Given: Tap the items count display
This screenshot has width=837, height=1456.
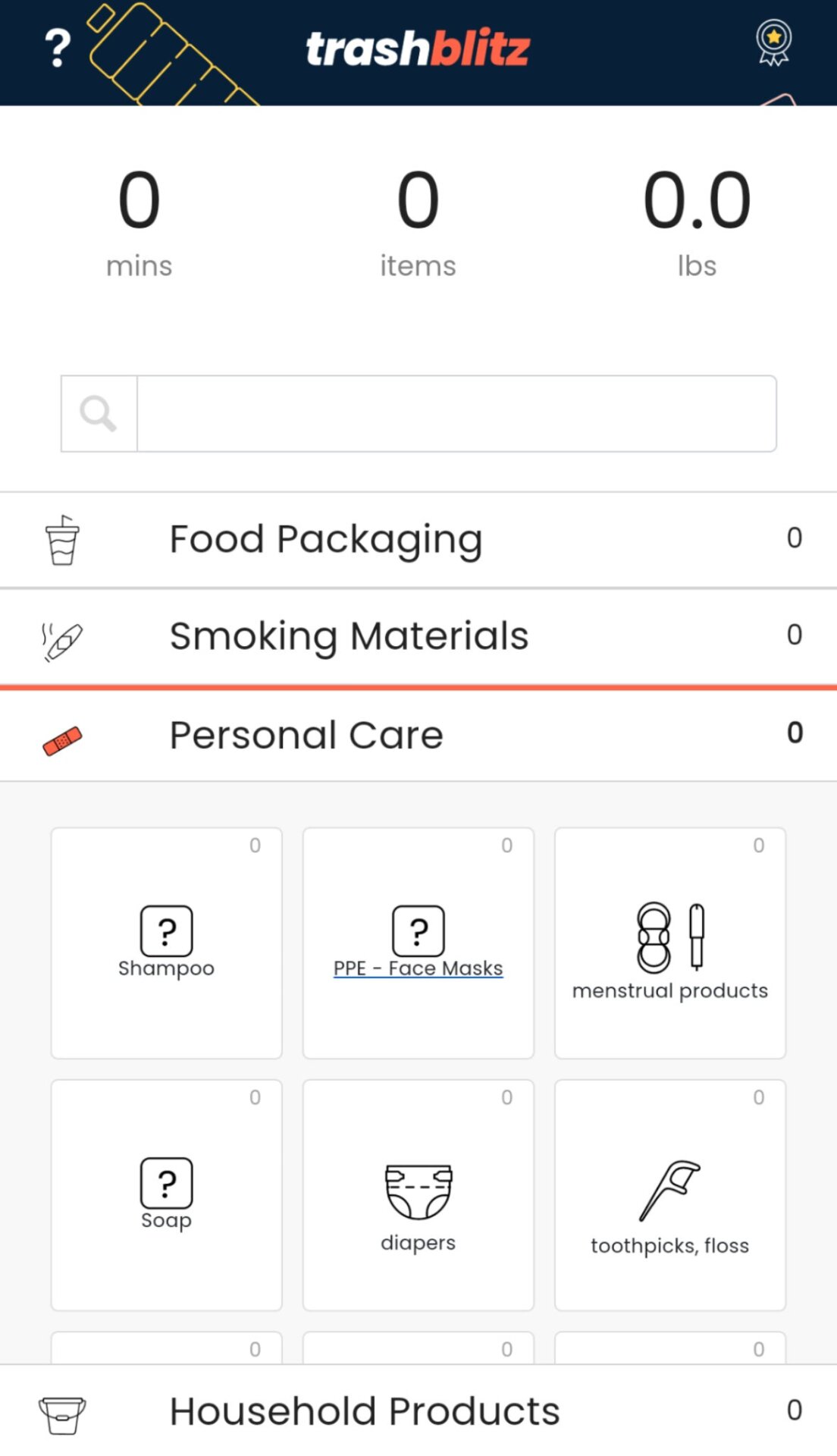Looking at the screenshot, I should [x=418, y=221].
